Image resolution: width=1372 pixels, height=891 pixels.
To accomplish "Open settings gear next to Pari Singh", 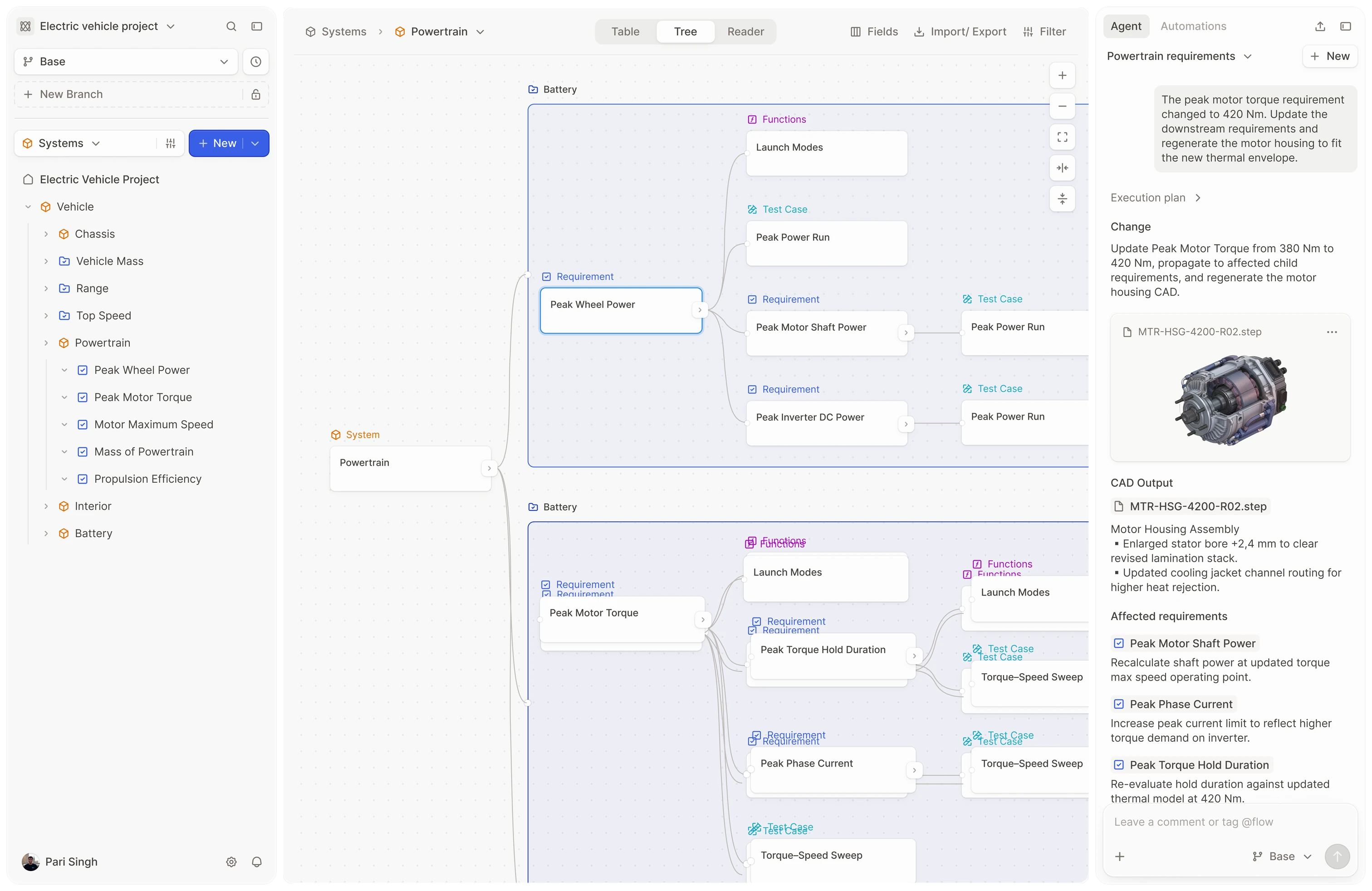I will (x=231, y=862).
